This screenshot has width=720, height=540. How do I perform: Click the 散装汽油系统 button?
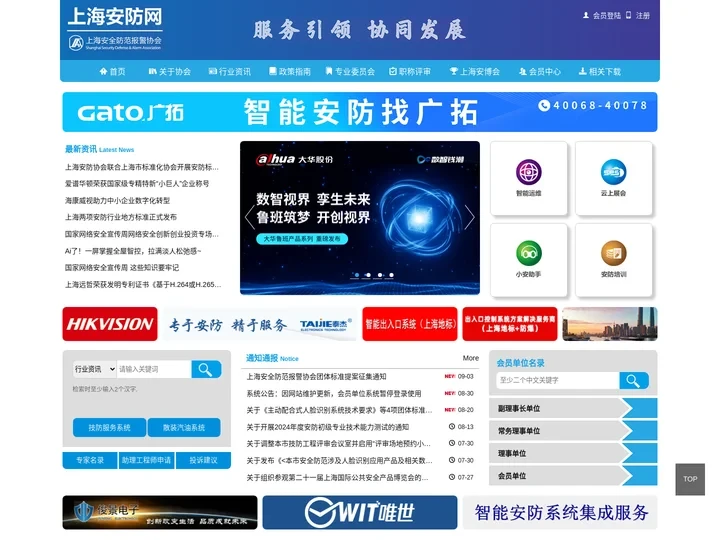click(184, 428)
